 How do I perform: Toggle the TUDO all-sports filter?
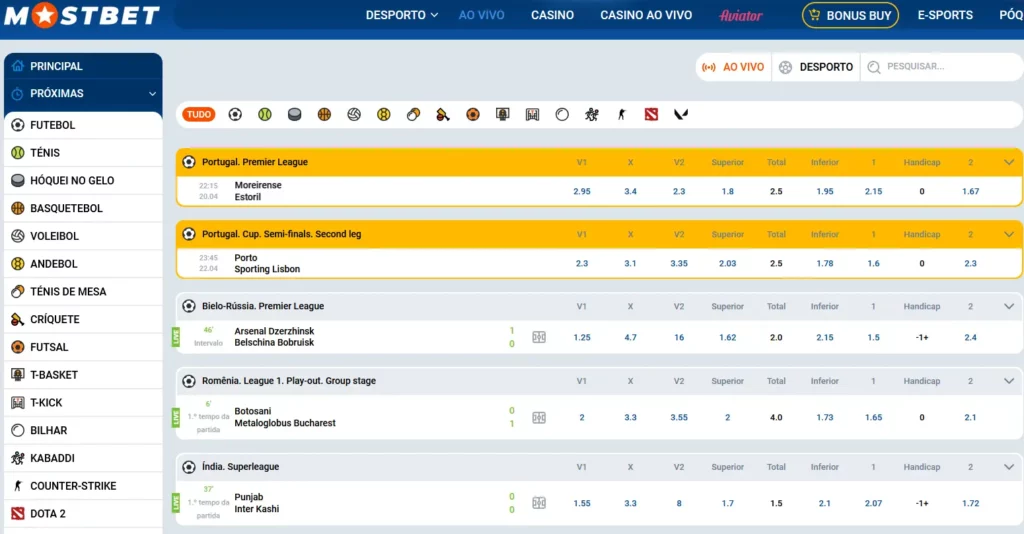click(x=199, y=115)
